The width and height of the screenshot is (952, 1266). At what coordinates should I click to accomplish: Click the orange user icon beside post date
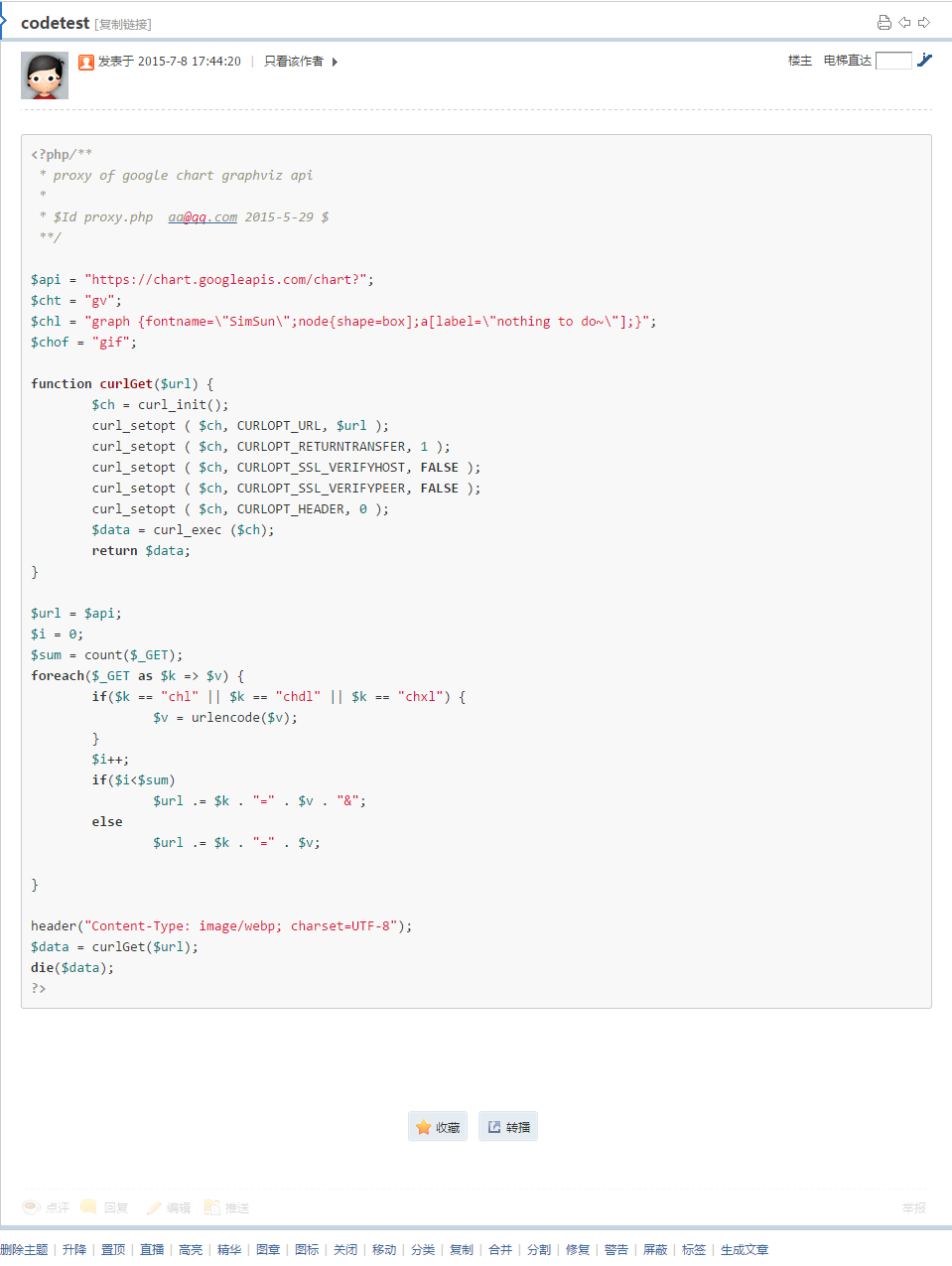pos(86,62)
